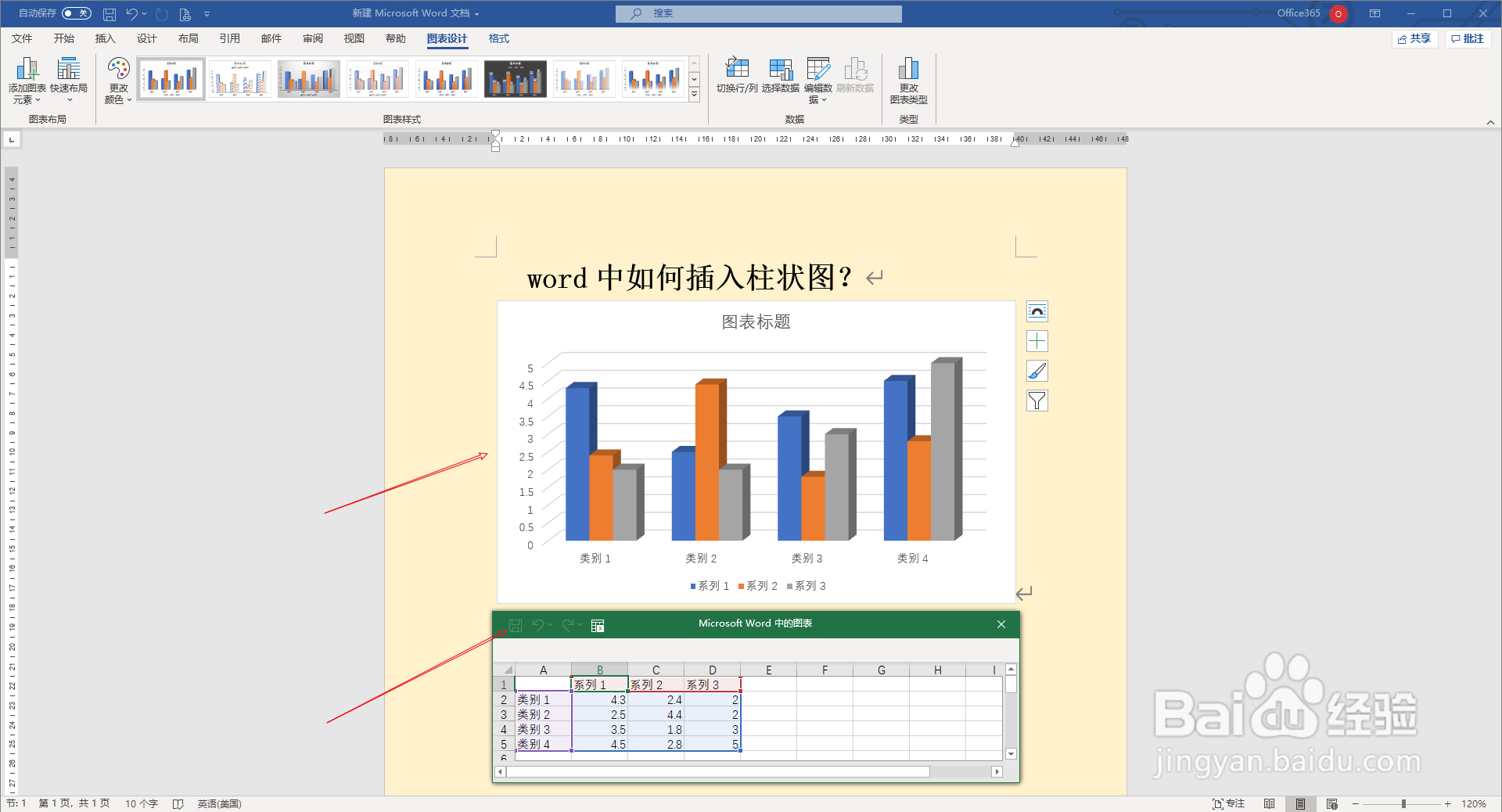Screen dimensions: 1502x812
Task: Switch to Print Layout view icon
Action: pos(1300,803)
